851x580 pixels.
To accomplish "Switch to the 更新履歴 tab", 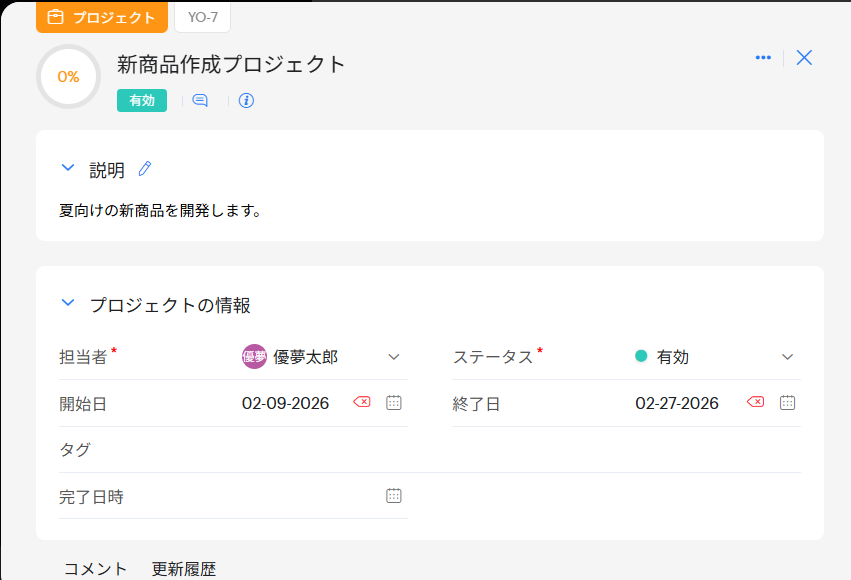I will tap(184, 569).
